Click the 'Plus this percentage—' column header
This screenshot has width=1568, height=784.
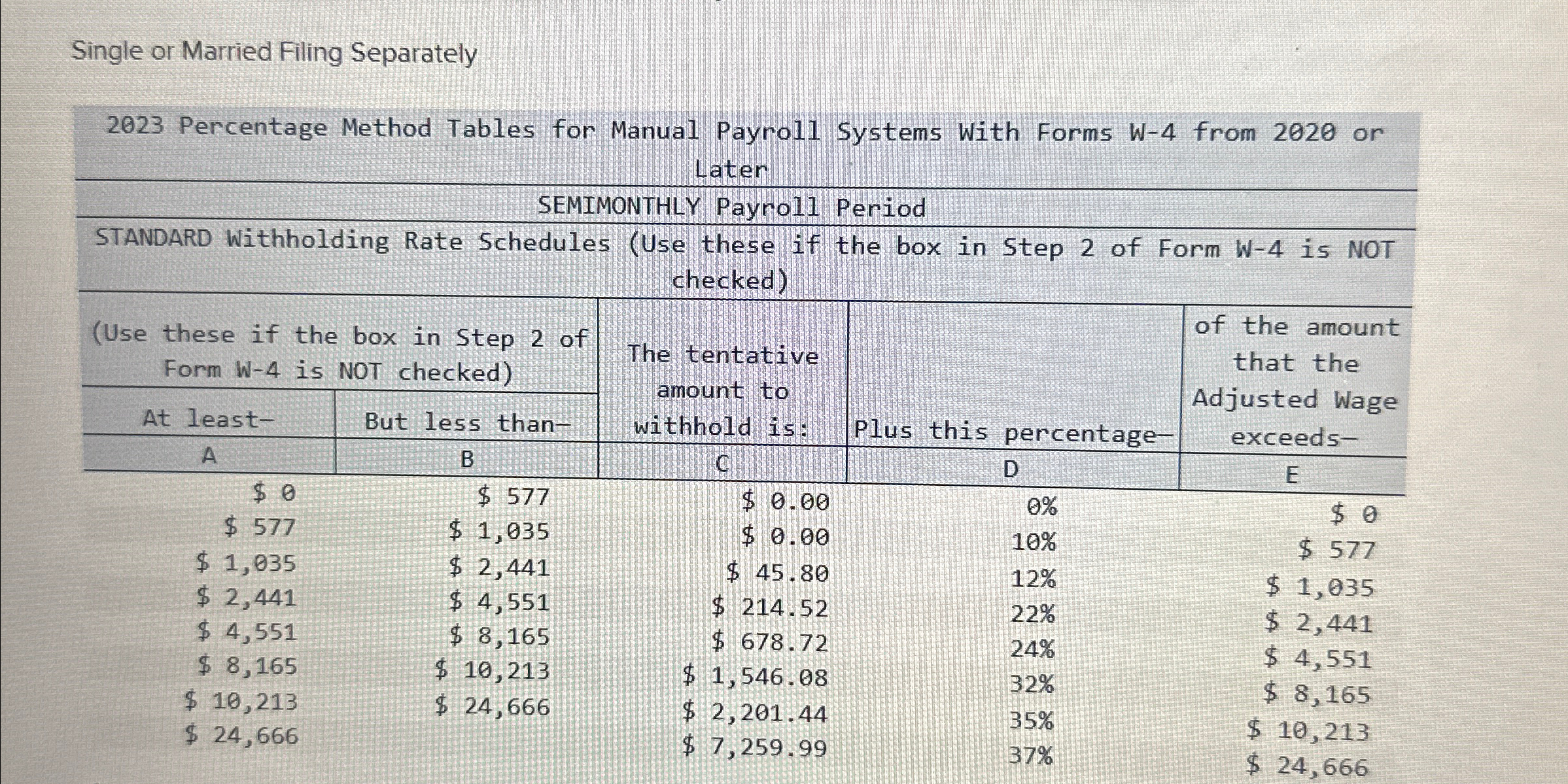1013,432
